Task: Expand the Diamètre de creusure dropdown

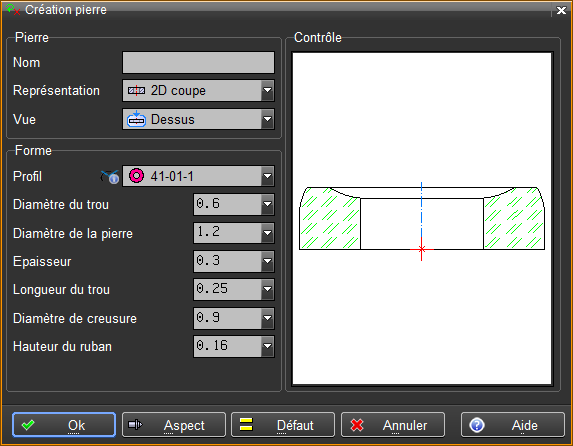Action: (x=267, y=318)
